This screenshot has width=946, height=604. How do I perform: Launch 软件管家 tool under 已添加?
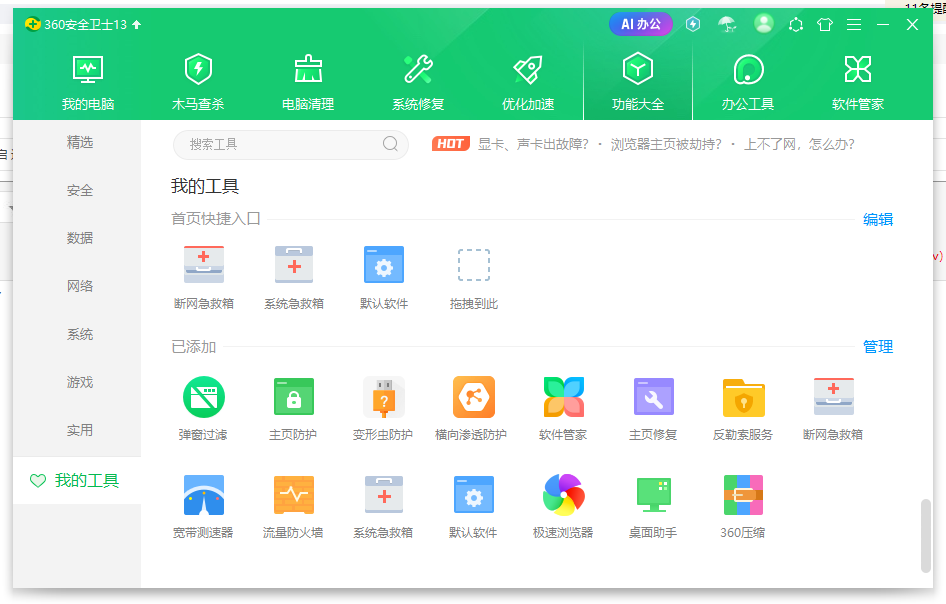tap(563, 408)
